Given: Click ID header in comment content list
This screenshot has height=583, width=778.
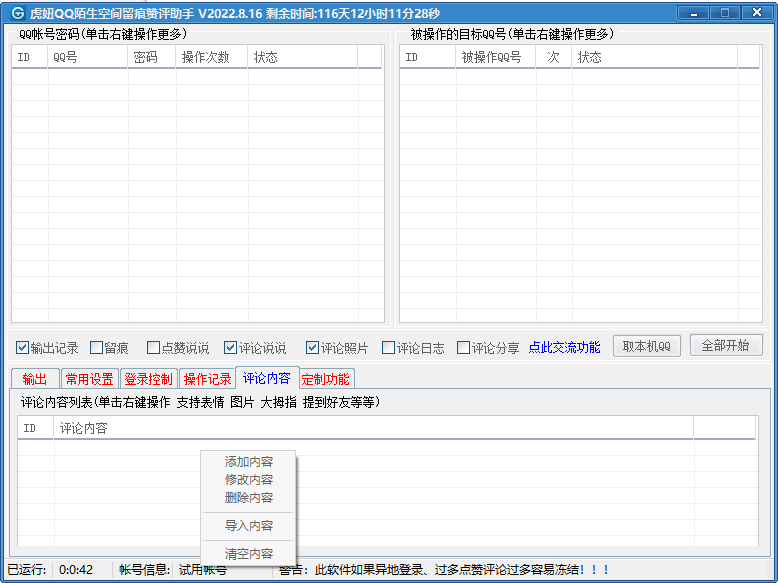Looking at the screenshot, I should pos(36,428).
